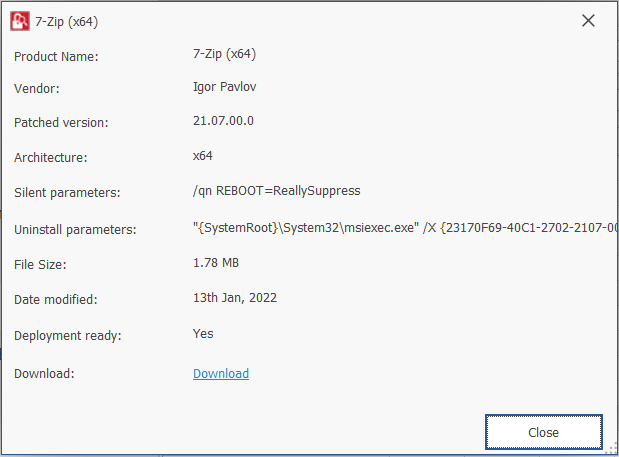Click the msiexec.exe uninstall parameters value
Screen dimensions: 619x457
click(x=405, y=228)
